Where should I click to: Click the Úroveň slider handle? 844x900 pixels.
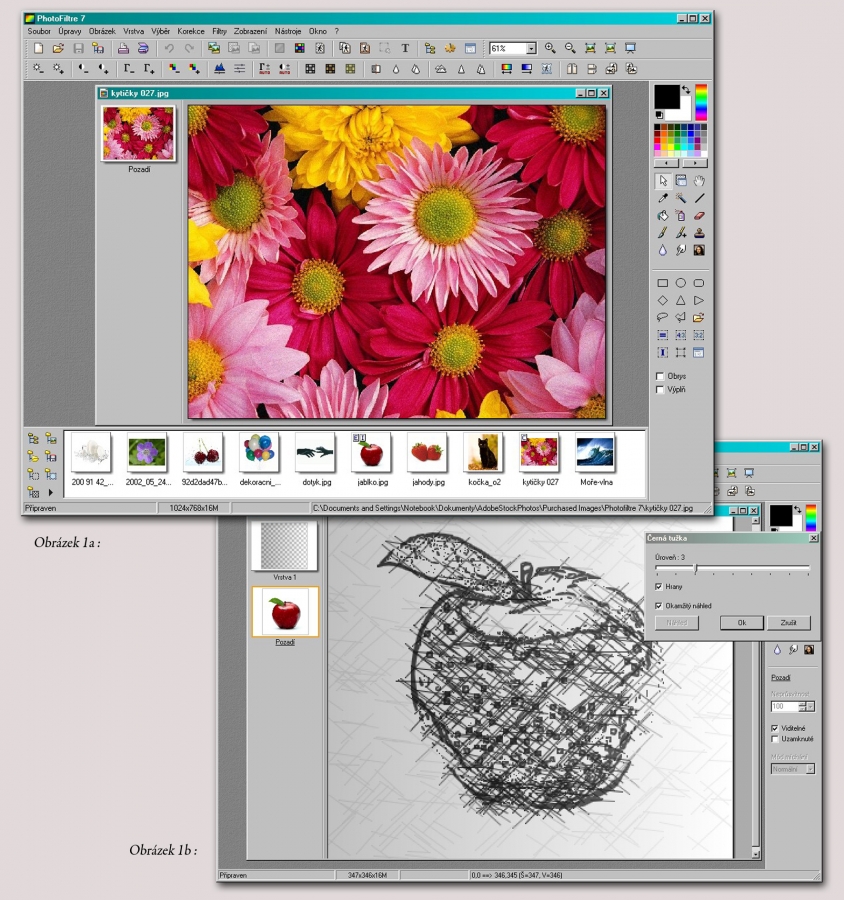tap(695, 570)
